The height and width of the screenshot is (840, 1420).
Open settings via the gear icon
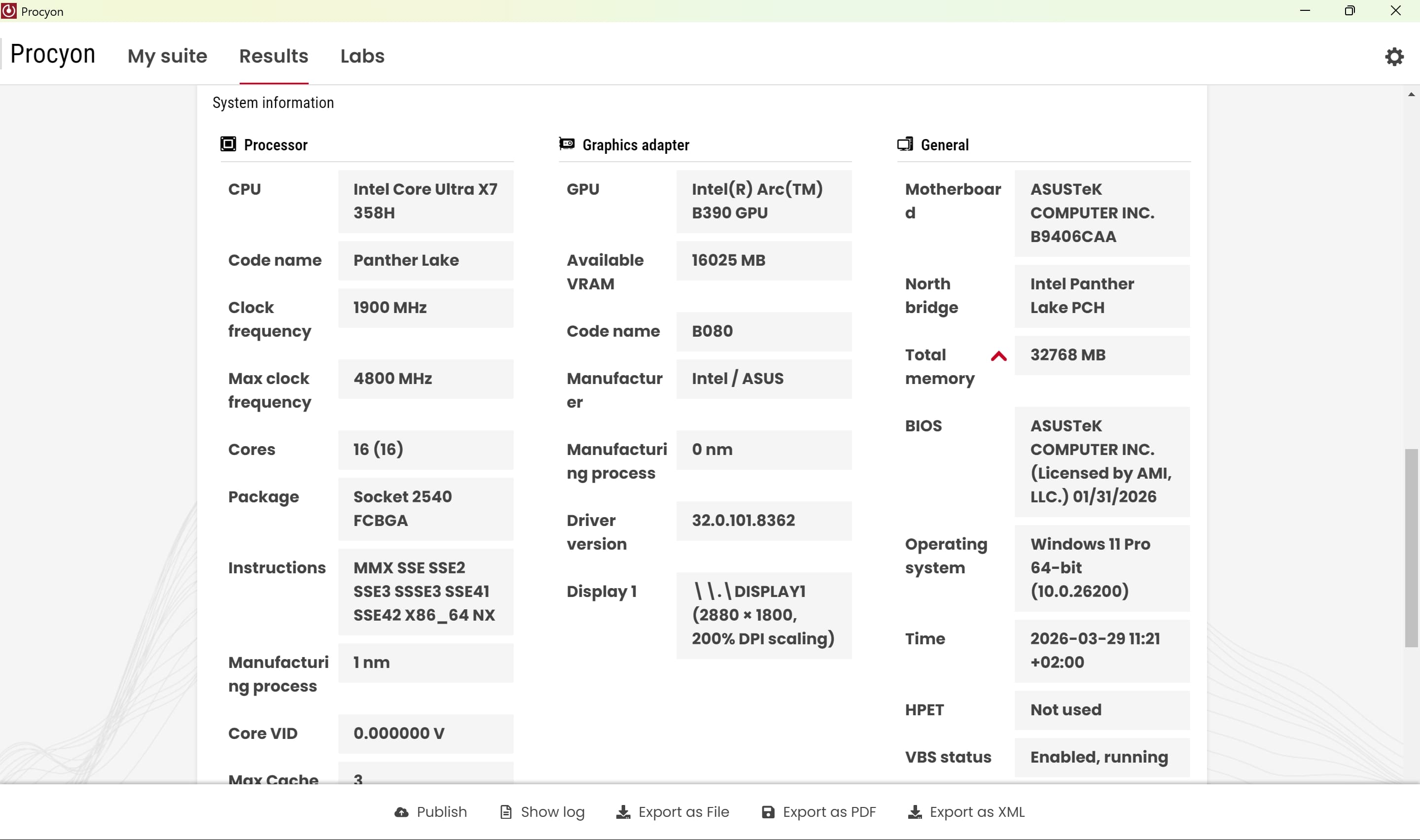point(1394,57)
